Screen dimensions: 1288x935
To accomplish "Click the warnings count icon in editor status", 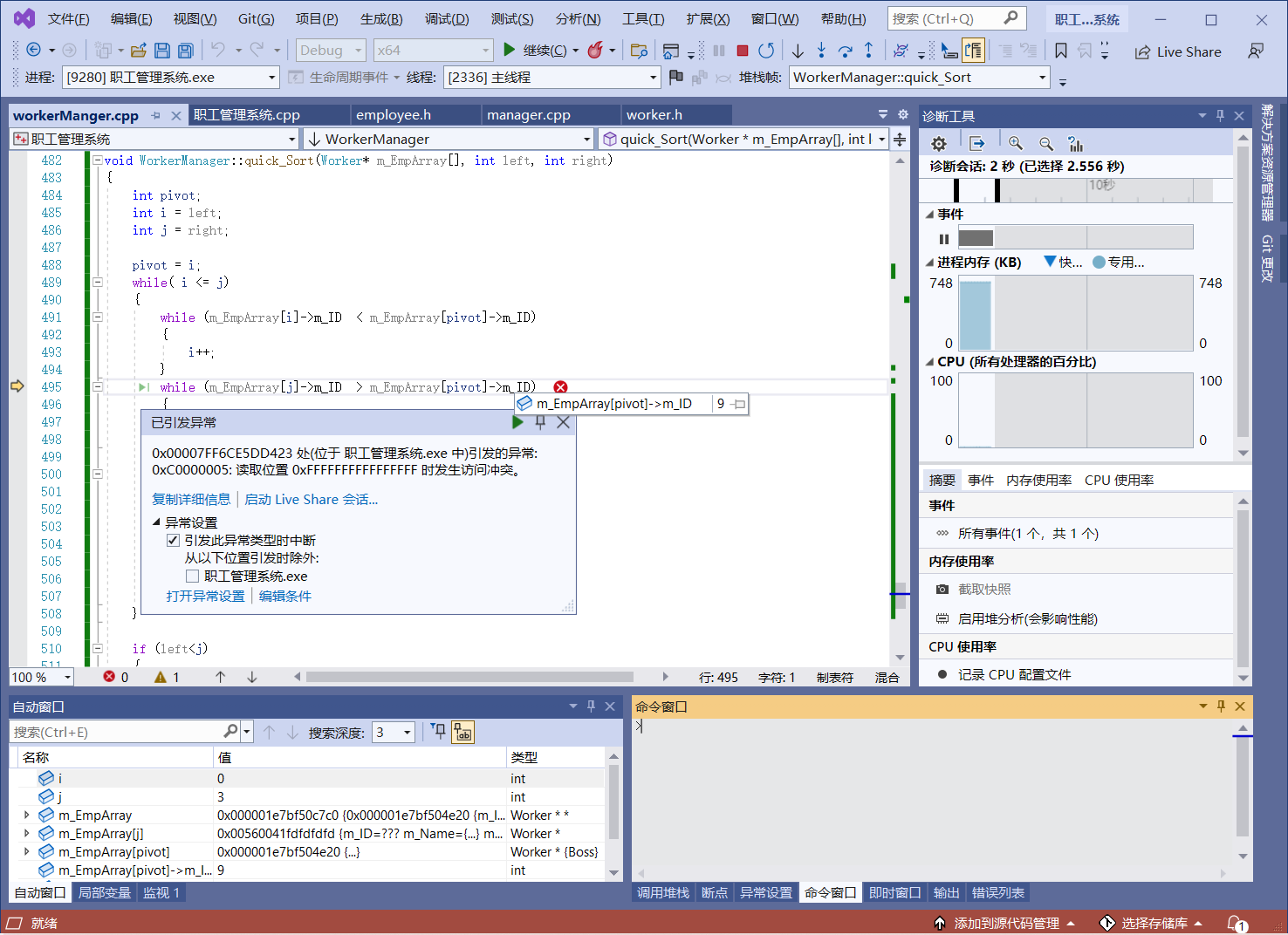I will 161,677.
